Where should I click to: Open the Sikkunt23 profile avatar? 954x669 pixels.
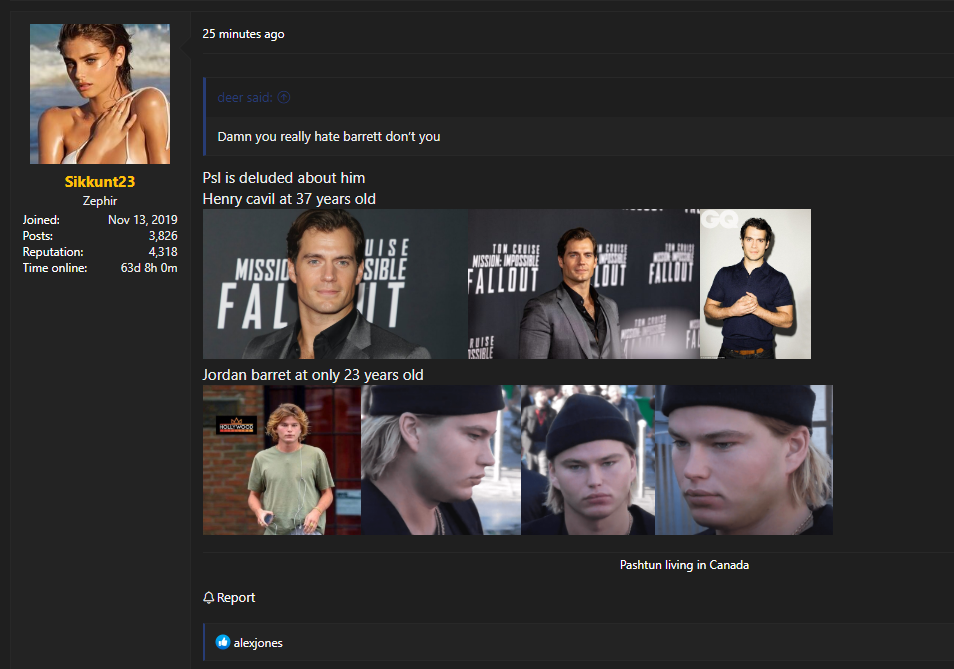pos(100,94)
